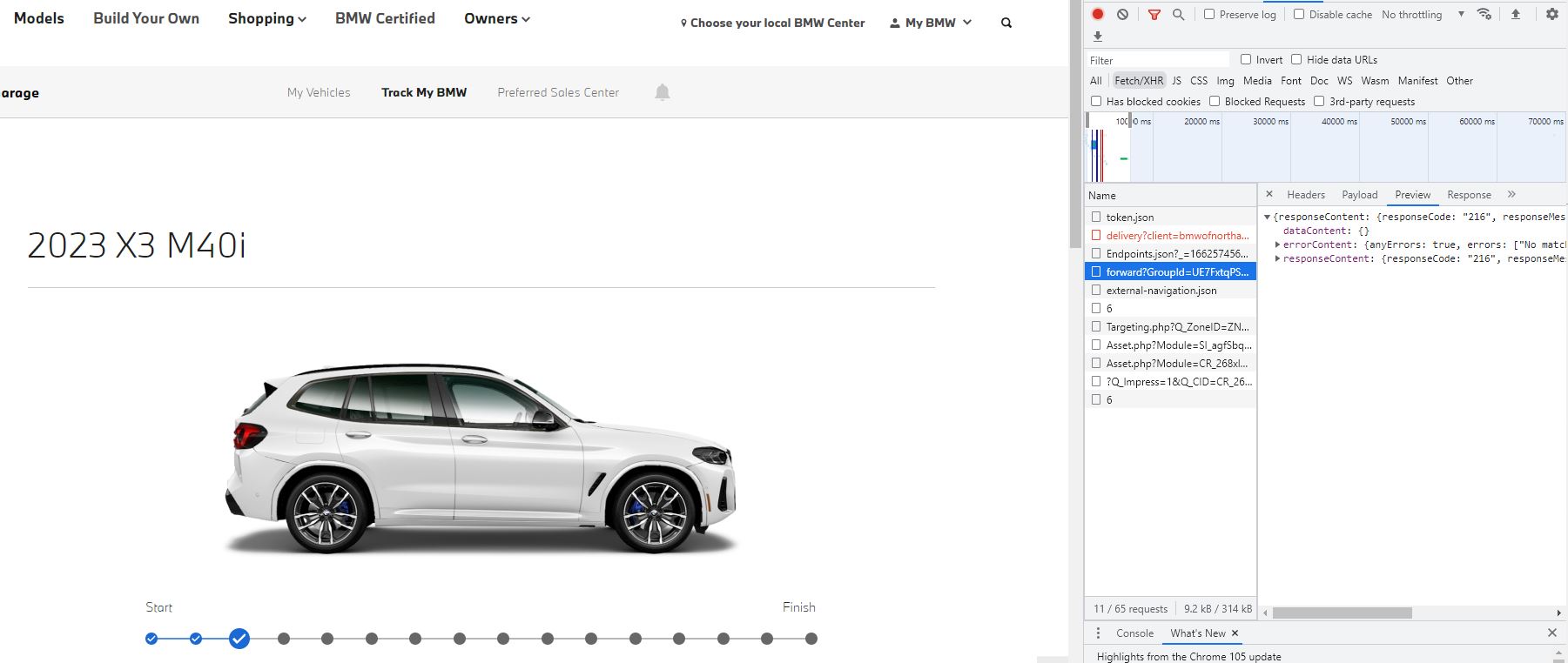This screenshot has width=1568, height=663.
Task: Check 3rd-party requests option
Action: 1319,101
